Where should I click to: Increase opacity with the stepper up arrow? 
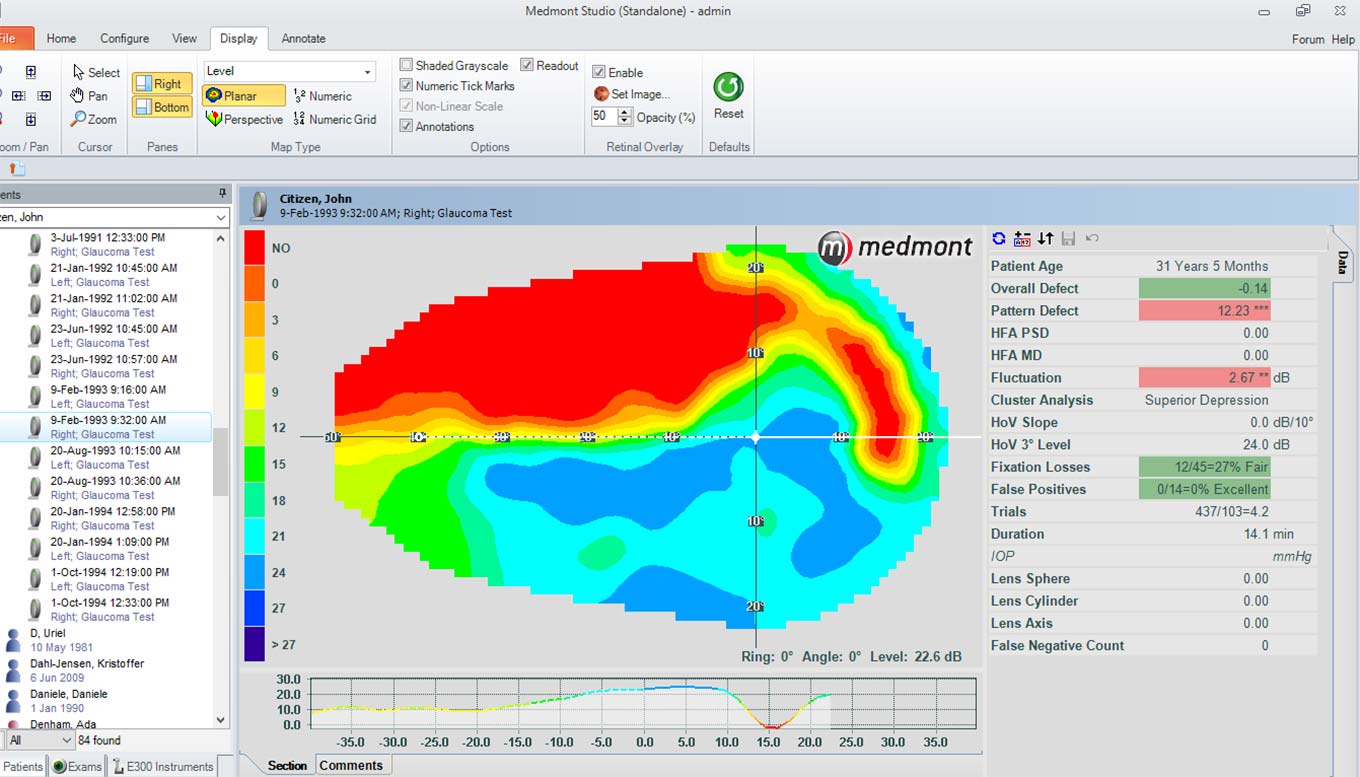tap(626, 112)
